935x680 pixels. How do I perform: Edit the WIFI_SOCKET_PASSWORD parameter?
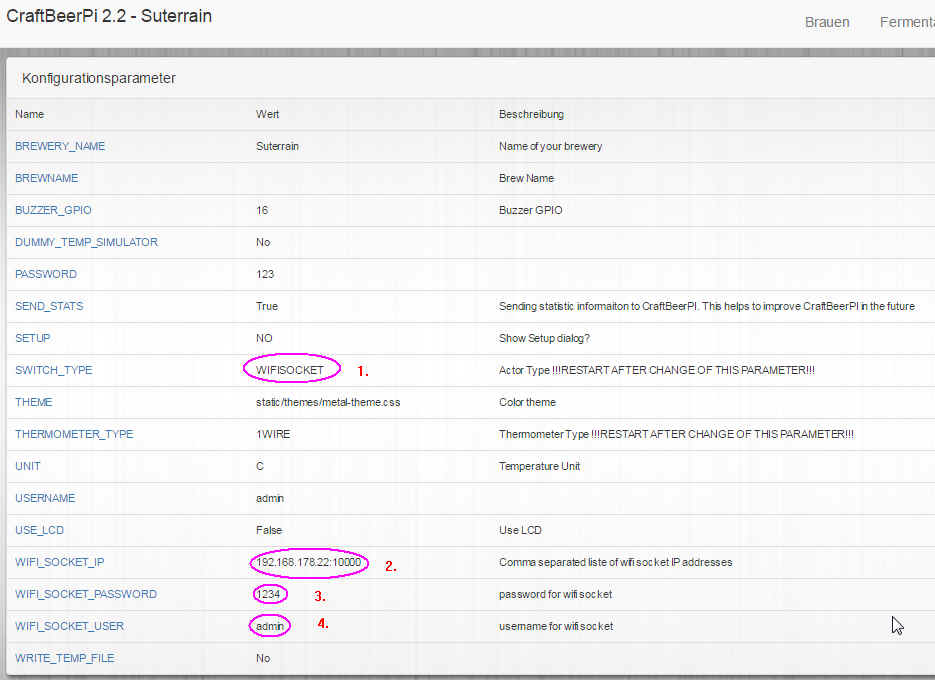point(85,594)
